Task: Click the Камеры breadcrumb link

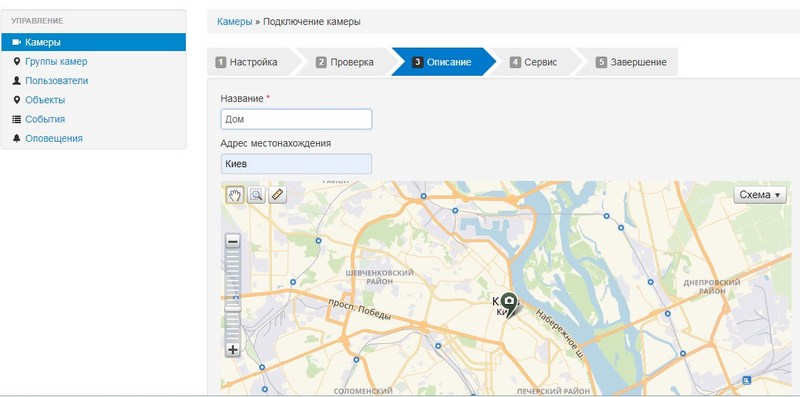Action: 235,22
